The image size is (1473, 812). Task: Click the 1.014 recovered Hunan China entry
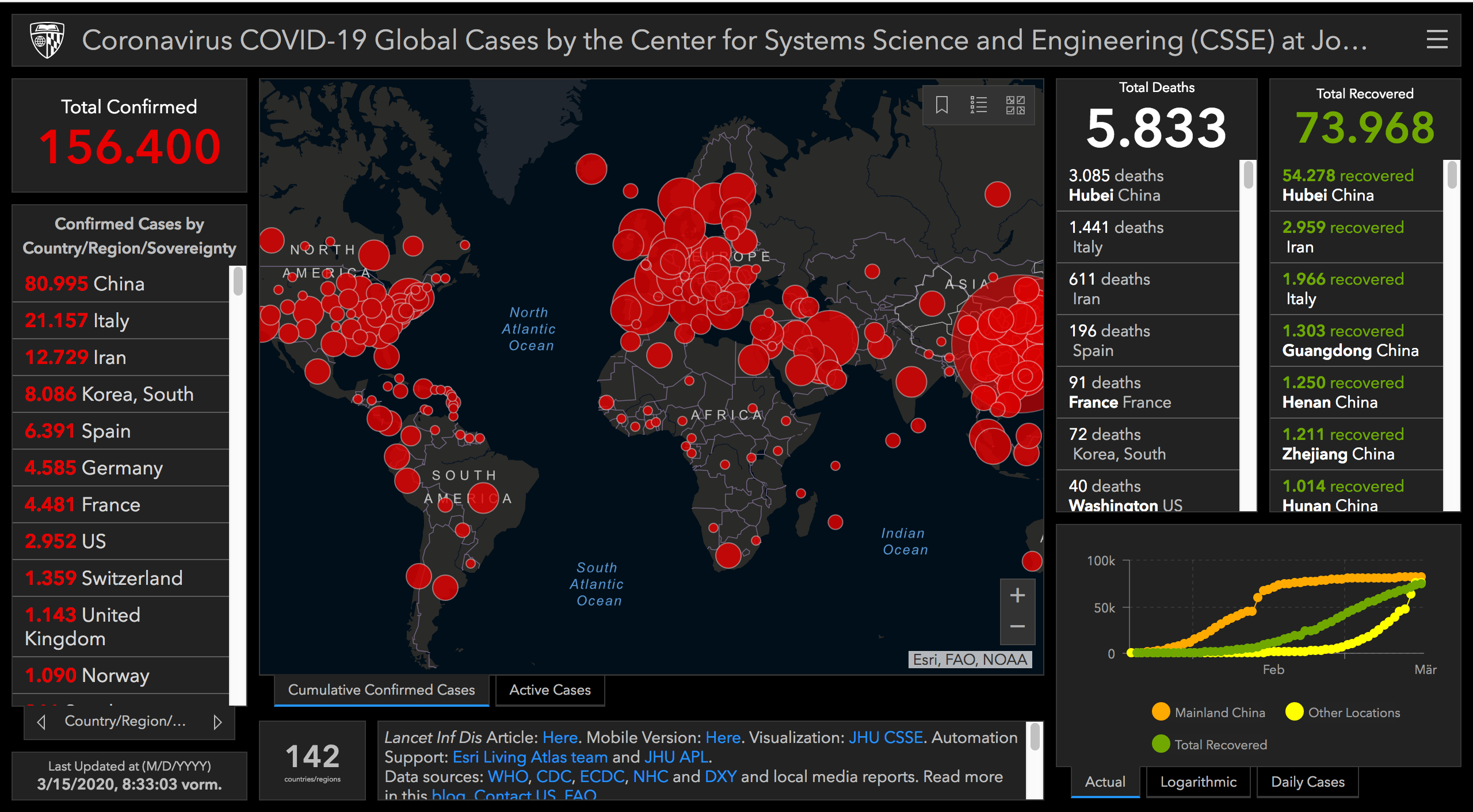pos(1356,492)
